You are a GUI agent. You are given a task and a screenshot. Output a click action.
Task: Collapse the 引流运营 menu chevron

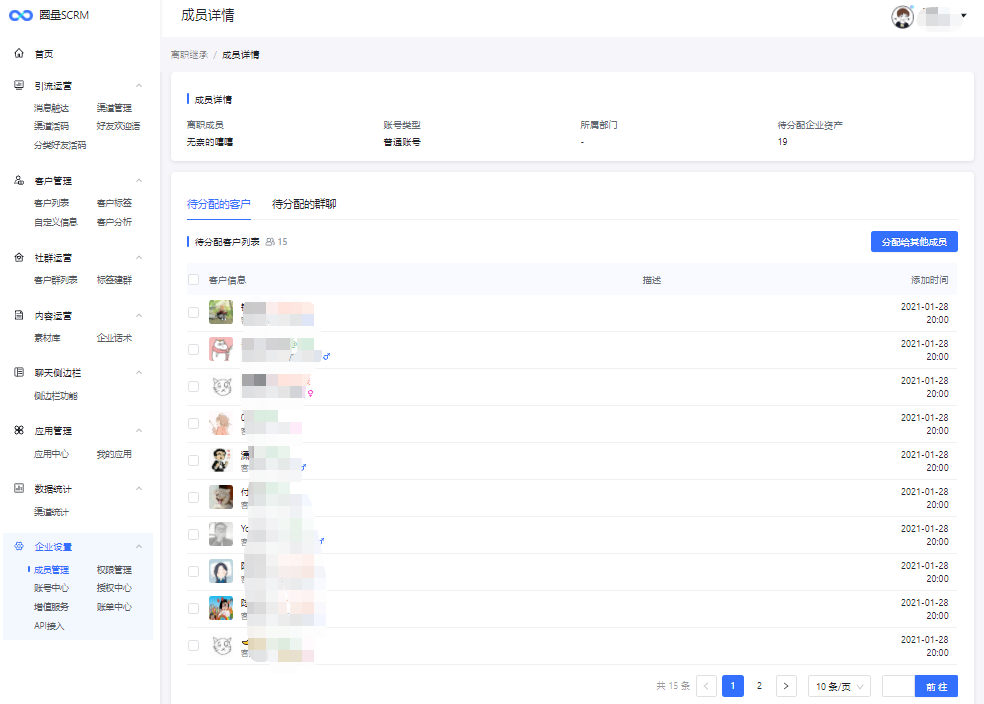[x=139, y=86]
